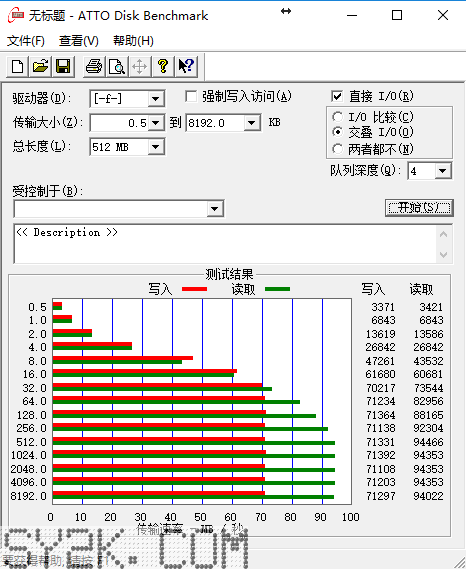Click inside the Description text box
The height and width of the screenshot is (569, 466).
pos(225,243)
